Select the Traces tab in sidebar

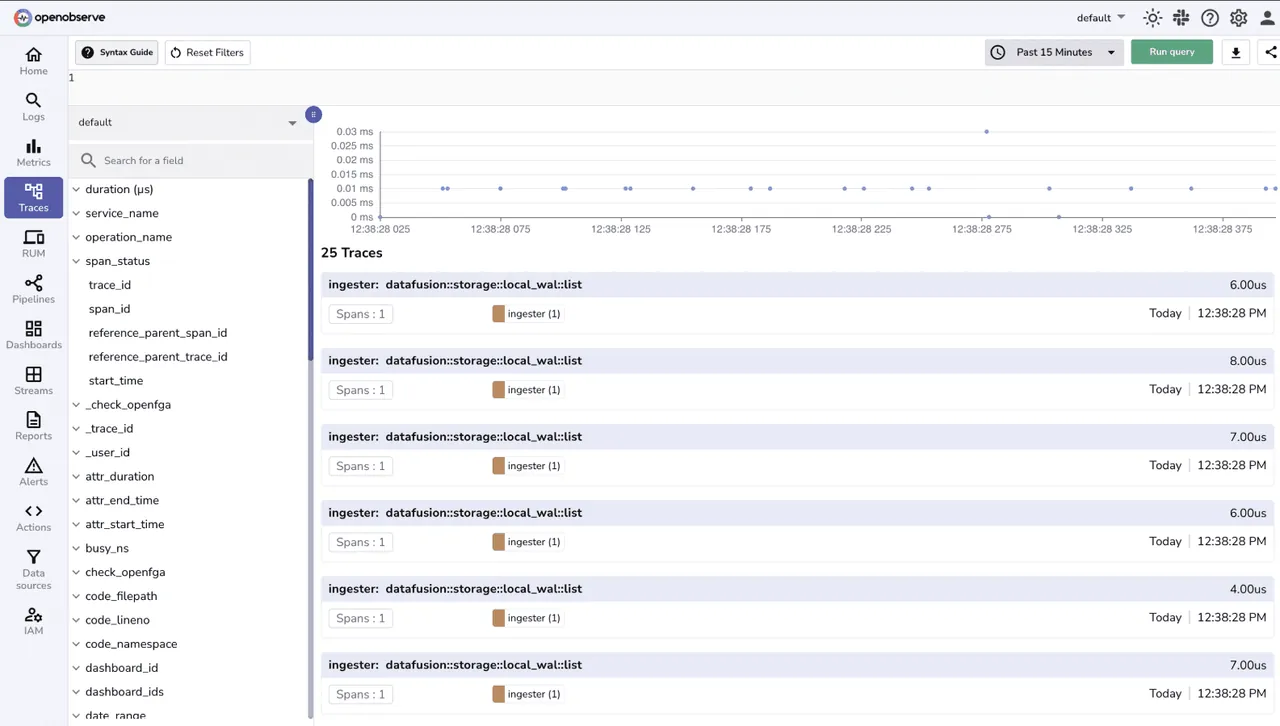click(33, 198)
